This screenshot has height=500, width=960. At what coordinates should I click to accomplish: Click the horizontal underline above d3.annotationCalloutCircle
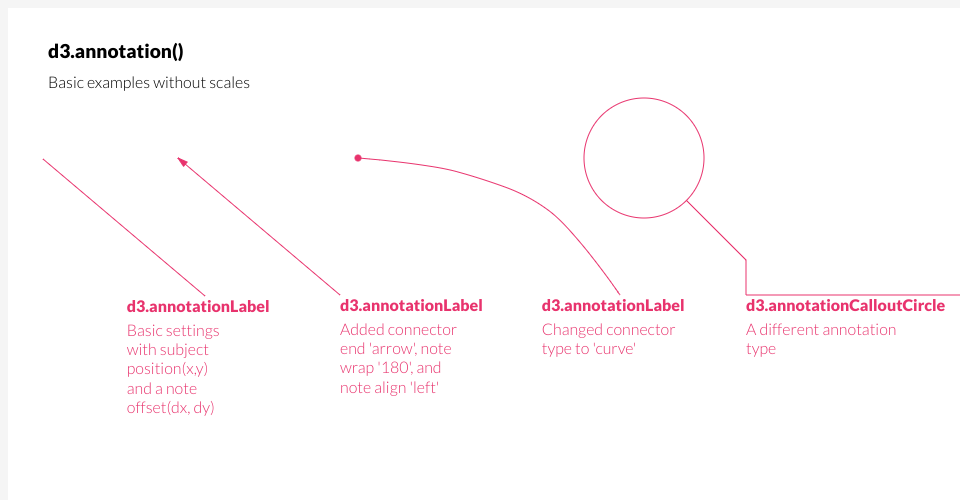[x=853, y=295]
